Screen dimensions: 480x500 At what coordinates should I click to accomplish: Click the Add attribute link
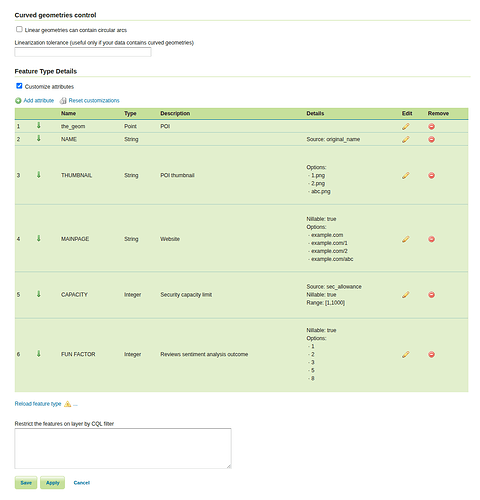[38, 100]
